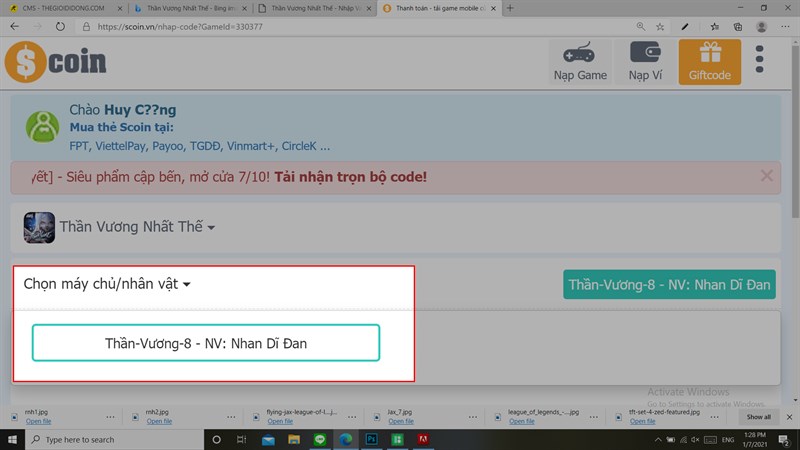Open the Favorites list icon
The width and height of the screenshot is (800, 450).
(715, 27)
